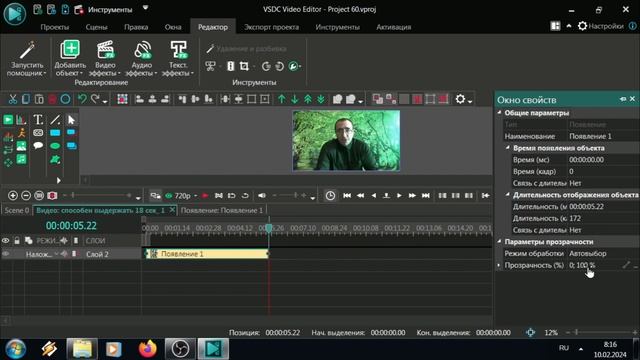Select the crop tool in Инструменты group
640x360 pixels.
pyautogui.click(x=244, y=66)
